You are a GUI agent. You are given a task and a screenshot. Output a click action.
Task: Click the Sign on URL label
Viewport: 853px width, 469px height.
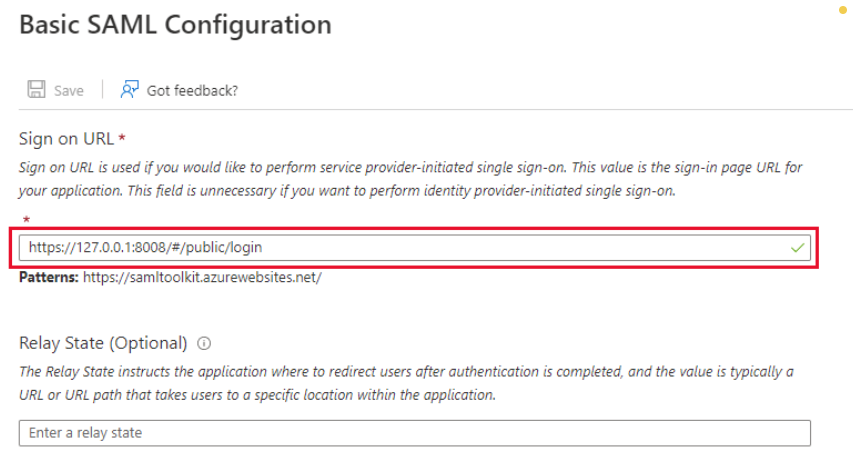[66, 139]
